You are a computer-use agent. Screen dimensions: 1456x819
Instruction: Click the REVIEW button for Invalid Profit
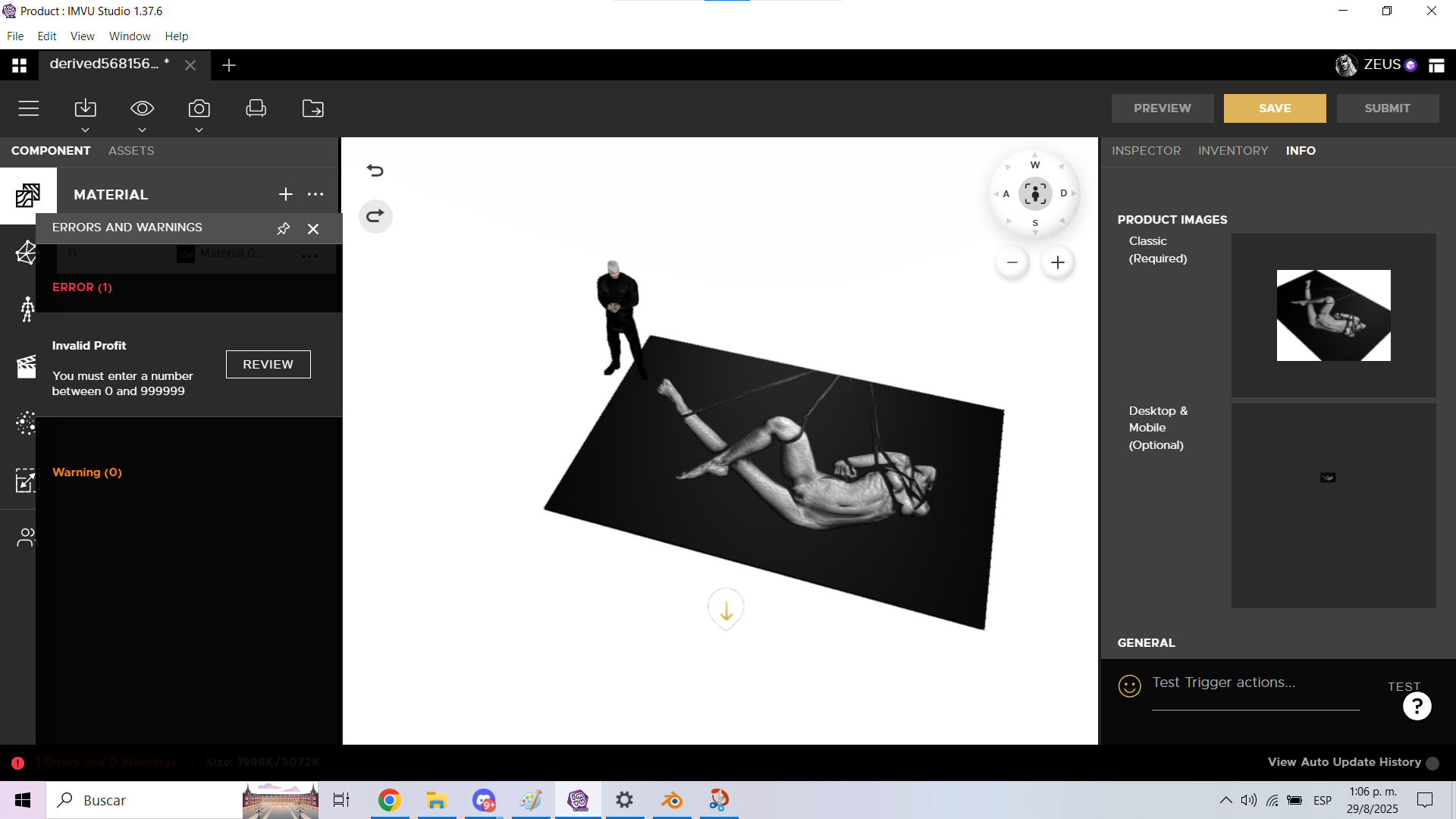(x=268, y=364)
